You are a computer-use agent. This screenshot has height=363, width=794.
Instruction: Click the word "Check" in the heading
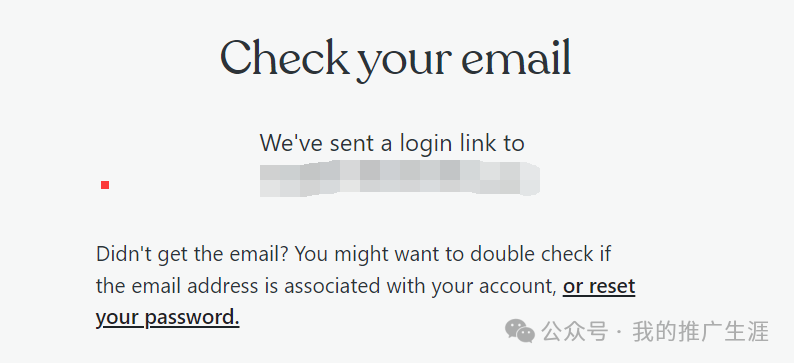(284, 57)
